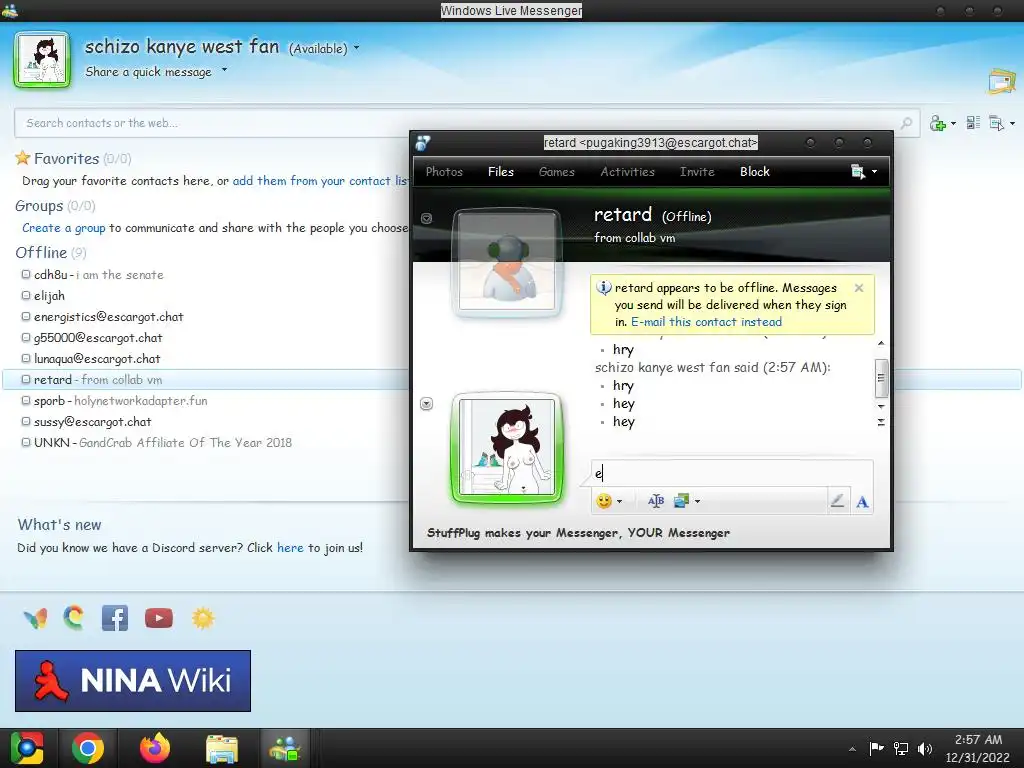Open the Facebook icon in bottom bar

click(115, 618)
